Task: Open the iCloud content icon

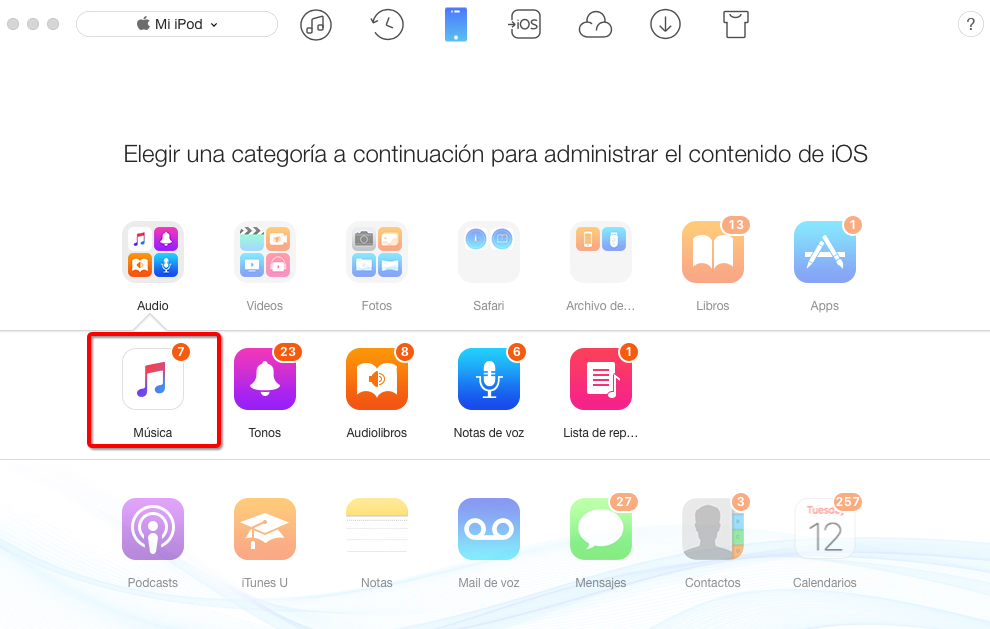Action: pos(595,25)
